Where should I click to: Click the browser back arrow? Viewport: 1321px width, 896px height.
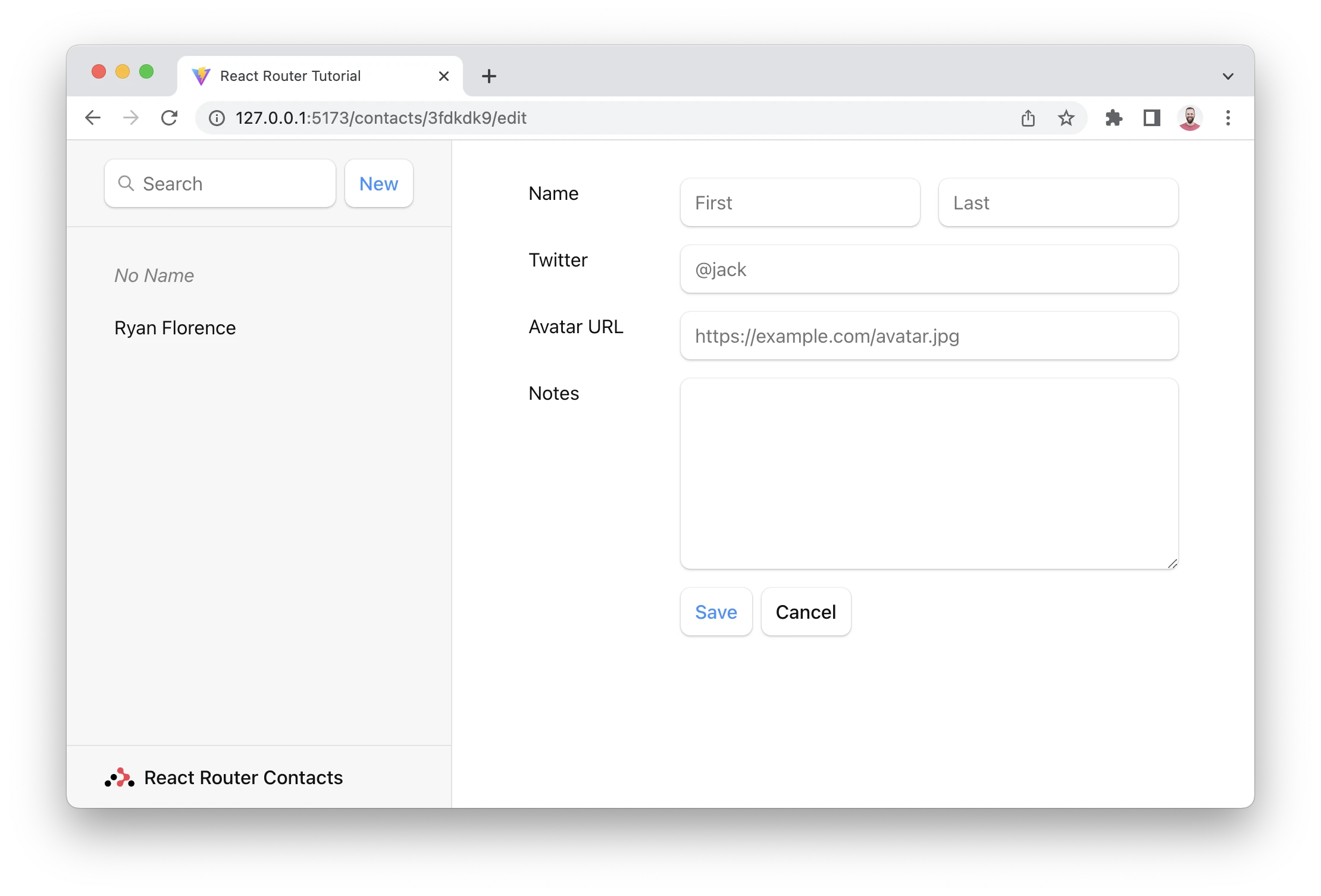coord(93,118)
